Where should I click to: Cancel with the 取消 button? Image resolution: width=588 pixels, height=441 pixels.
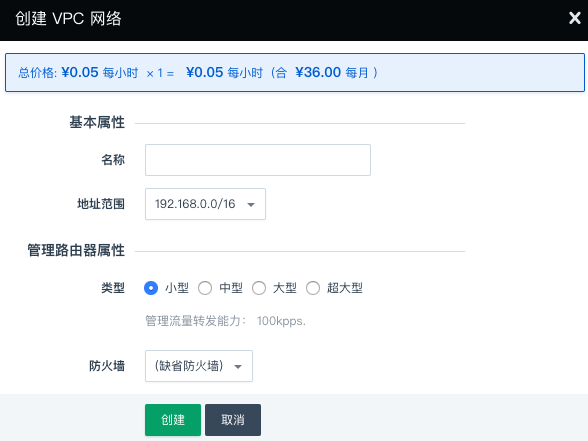pos(233,420)
